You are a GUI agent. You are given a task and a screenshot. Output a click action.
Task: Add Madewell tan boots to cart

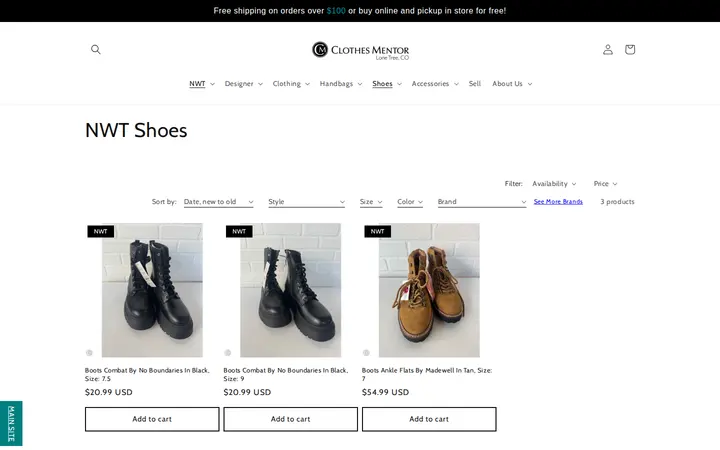pos(429,419)
